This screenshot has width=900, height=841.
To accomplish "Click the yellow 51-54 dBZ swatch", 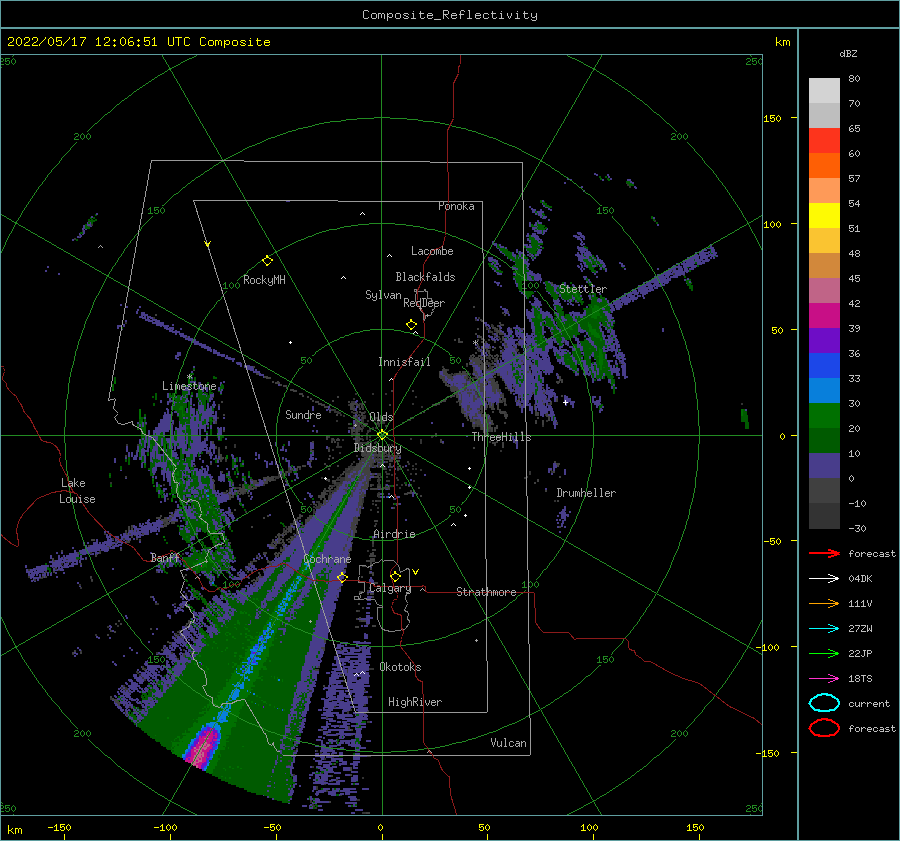I will [x=824, y=216].
